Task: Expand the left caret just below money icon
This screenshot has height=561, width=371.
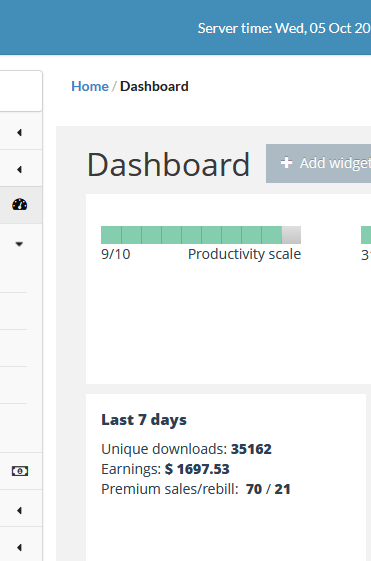Action: point(19,511)
